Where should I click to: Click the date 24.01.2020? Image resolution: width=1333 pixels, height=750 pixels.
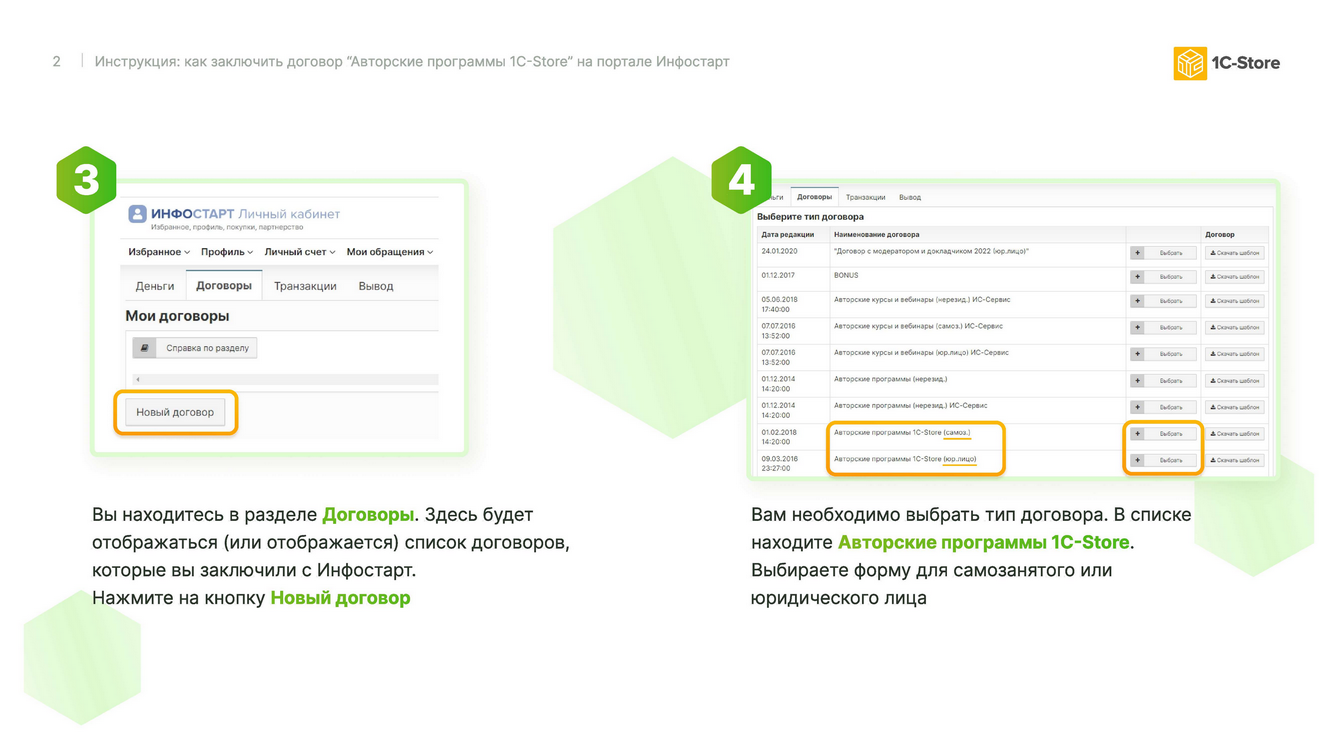click(x=779, y=251)
